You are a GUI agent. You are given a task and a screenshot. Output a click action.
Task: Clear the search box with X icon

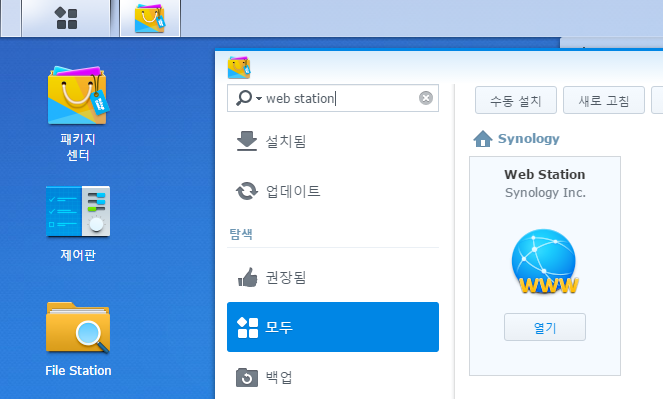(426, 98)
